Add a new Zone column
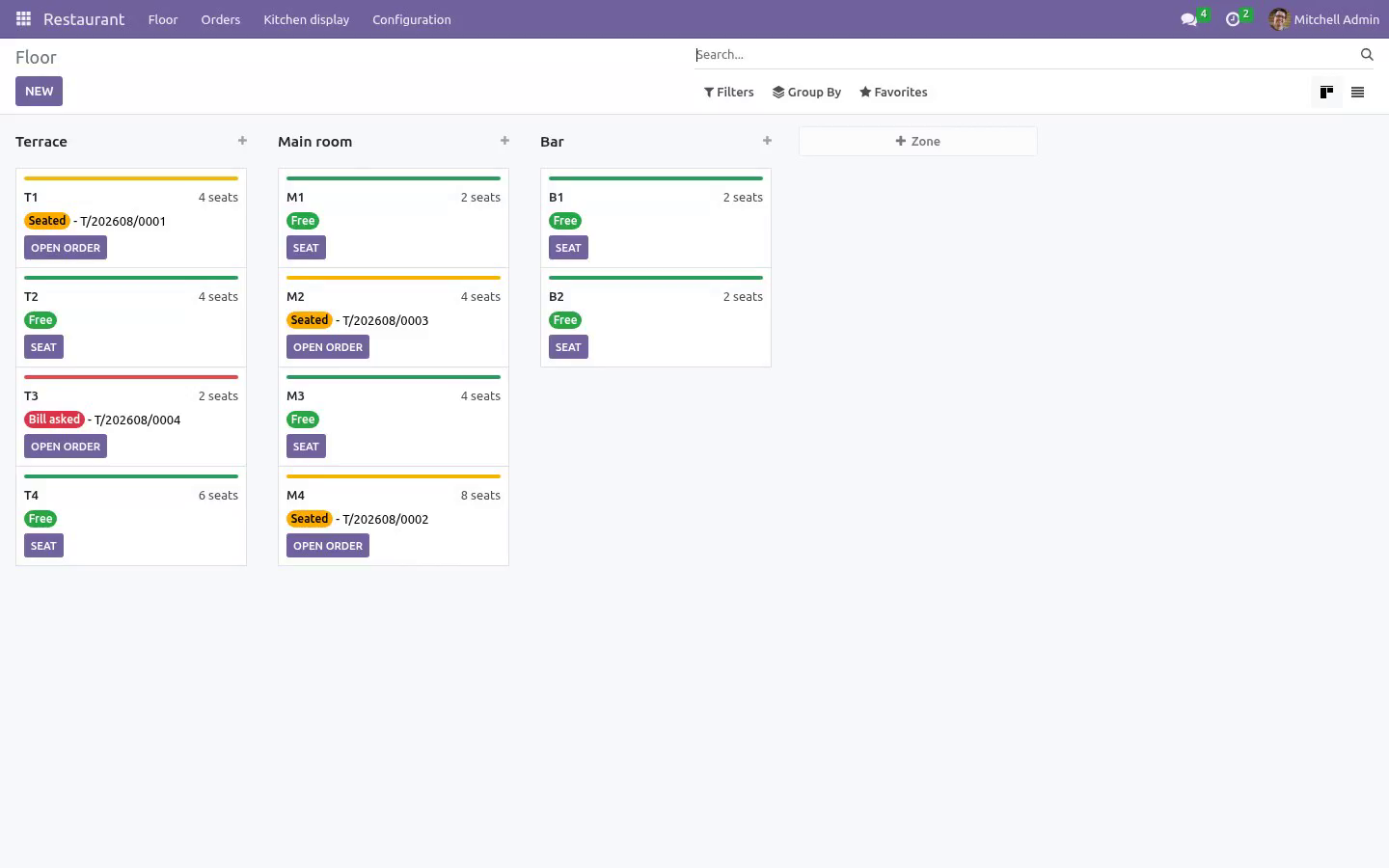This screenshot has width=1389, height=868. tap(917, 141)
